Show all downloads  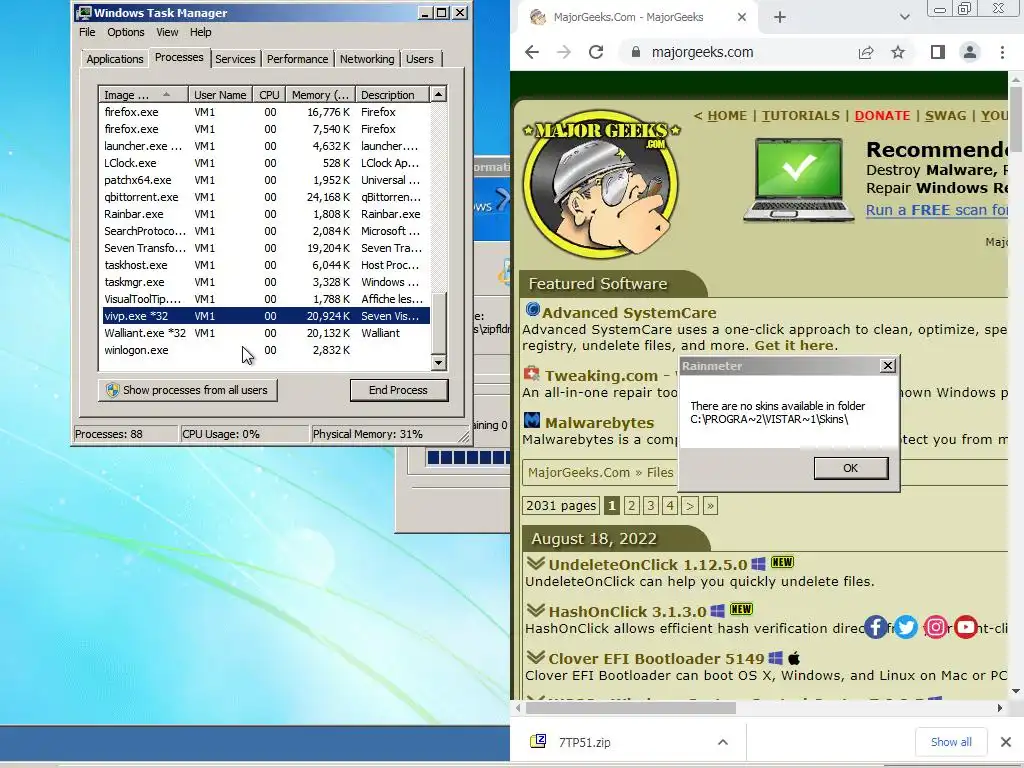(951, 742)
